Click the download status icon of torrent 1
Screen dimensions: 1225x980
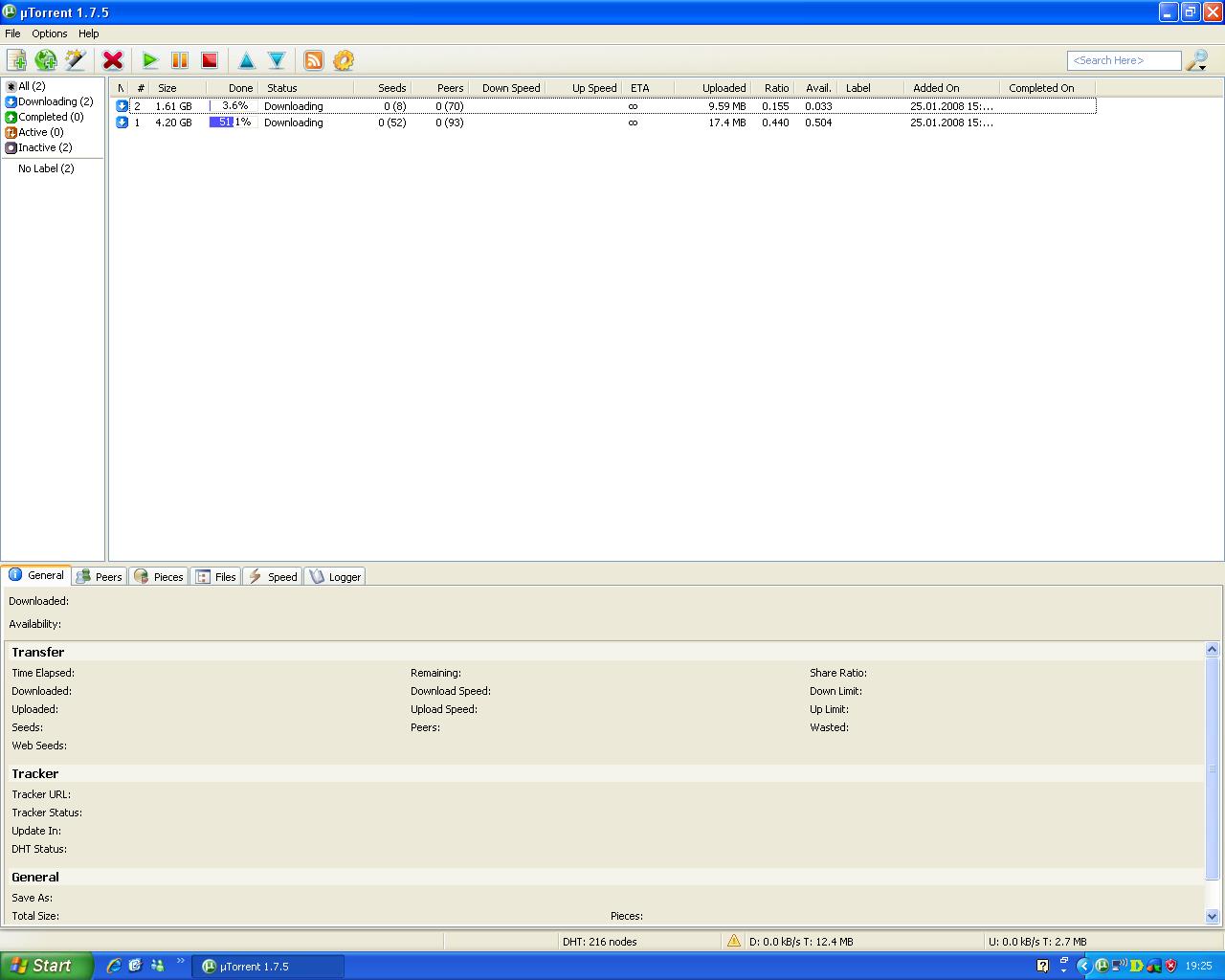(122, 122)
